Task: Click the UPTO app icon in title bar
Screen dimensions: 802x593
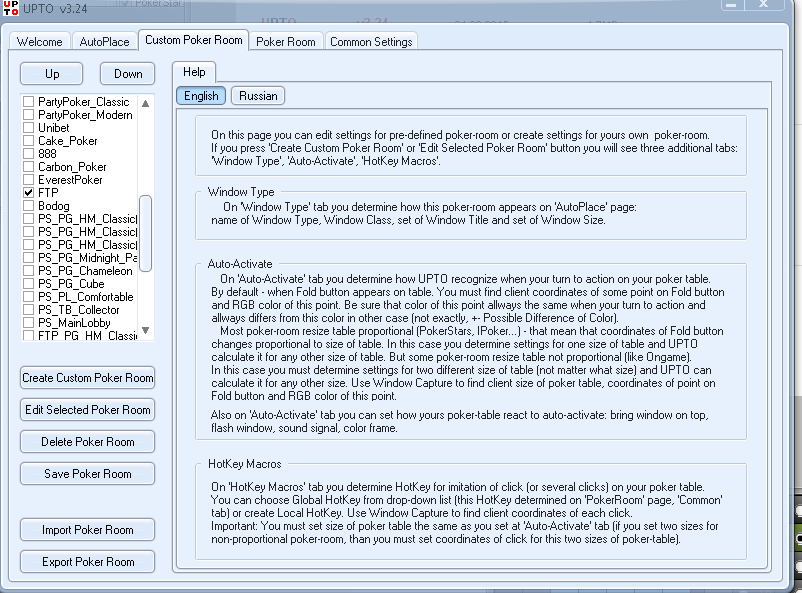Action: pos(10,8)
